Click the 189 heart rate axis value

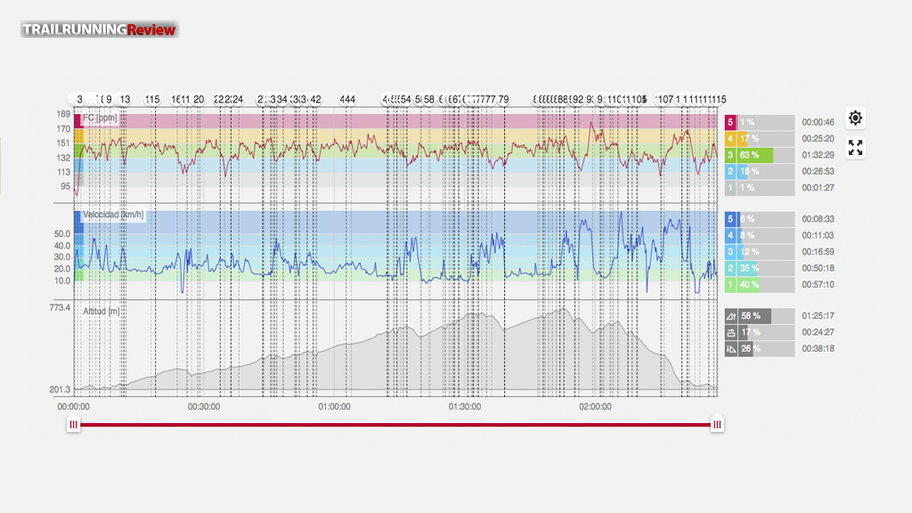tap(63, 114)
